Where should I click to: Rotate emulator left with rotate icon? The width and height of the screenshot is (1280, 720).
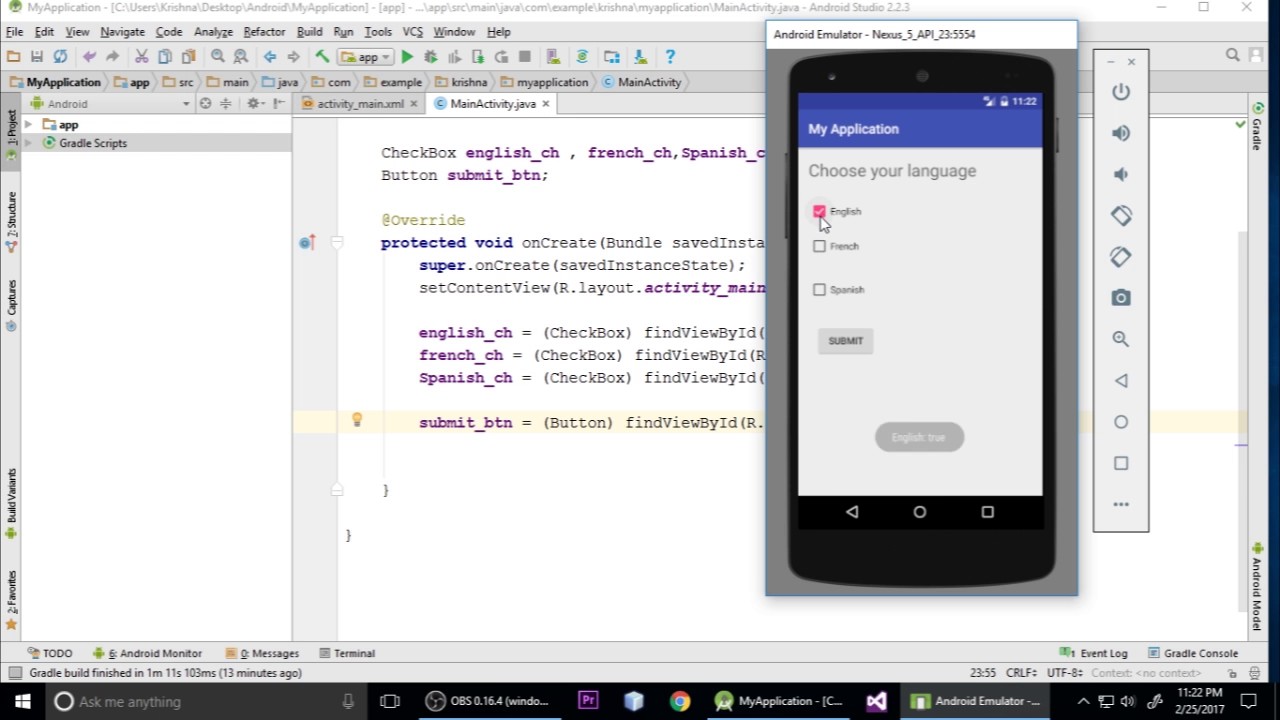point(1120,216)
